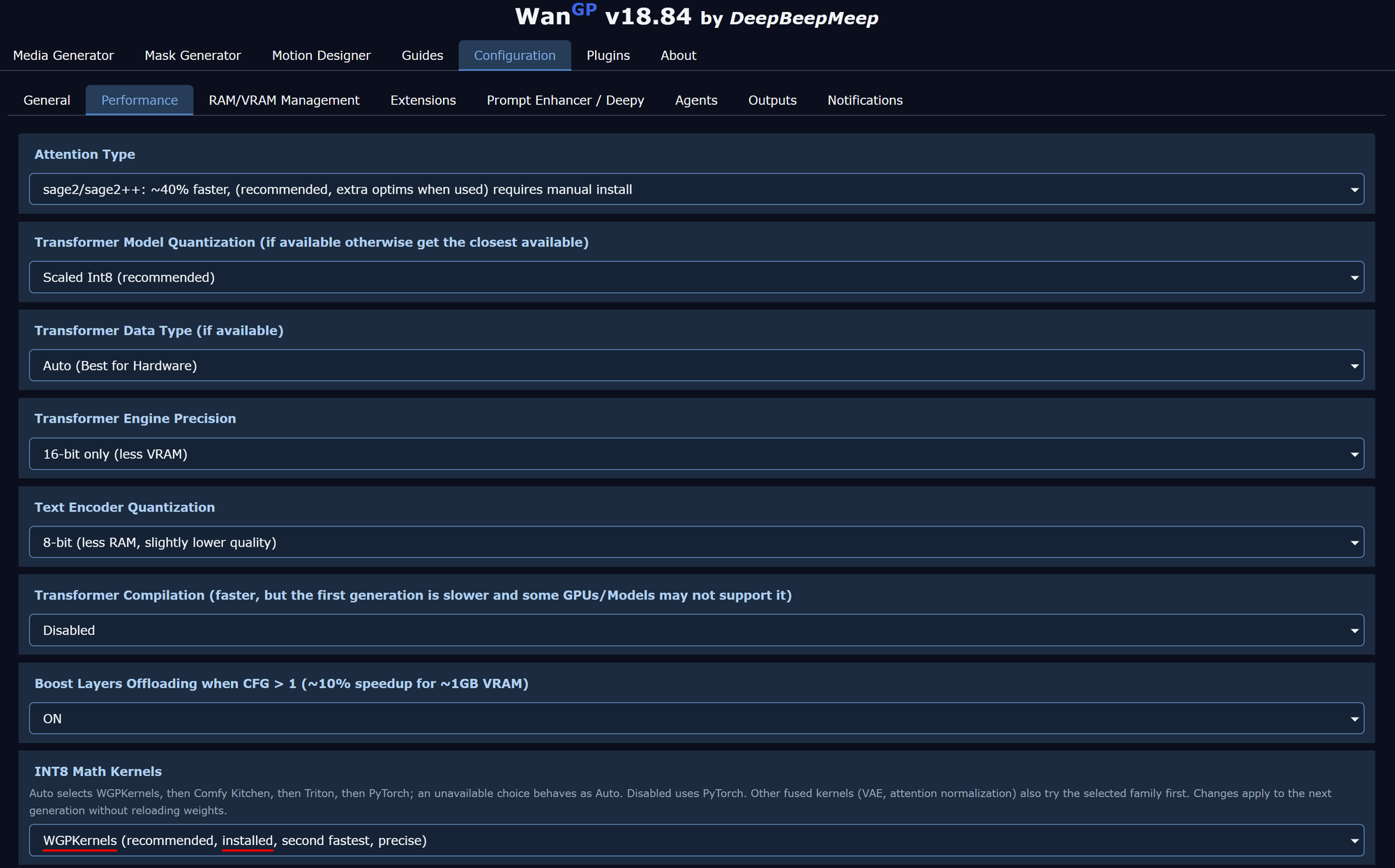1395x868 pixels.
Task: Click the INT8 Math Kernels description text
Action: point(680,802)
